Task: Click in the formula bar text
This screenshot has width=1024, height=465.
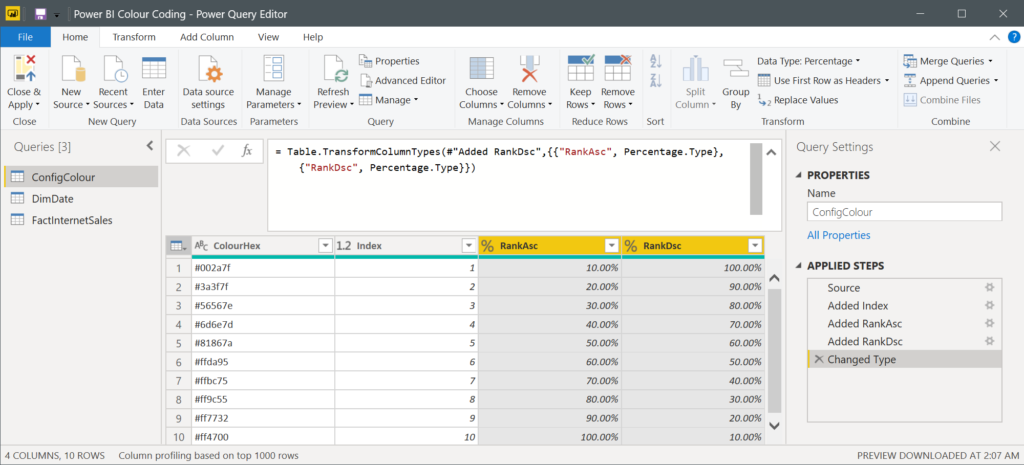Action: pyautogui.click(x=509, y=184)
